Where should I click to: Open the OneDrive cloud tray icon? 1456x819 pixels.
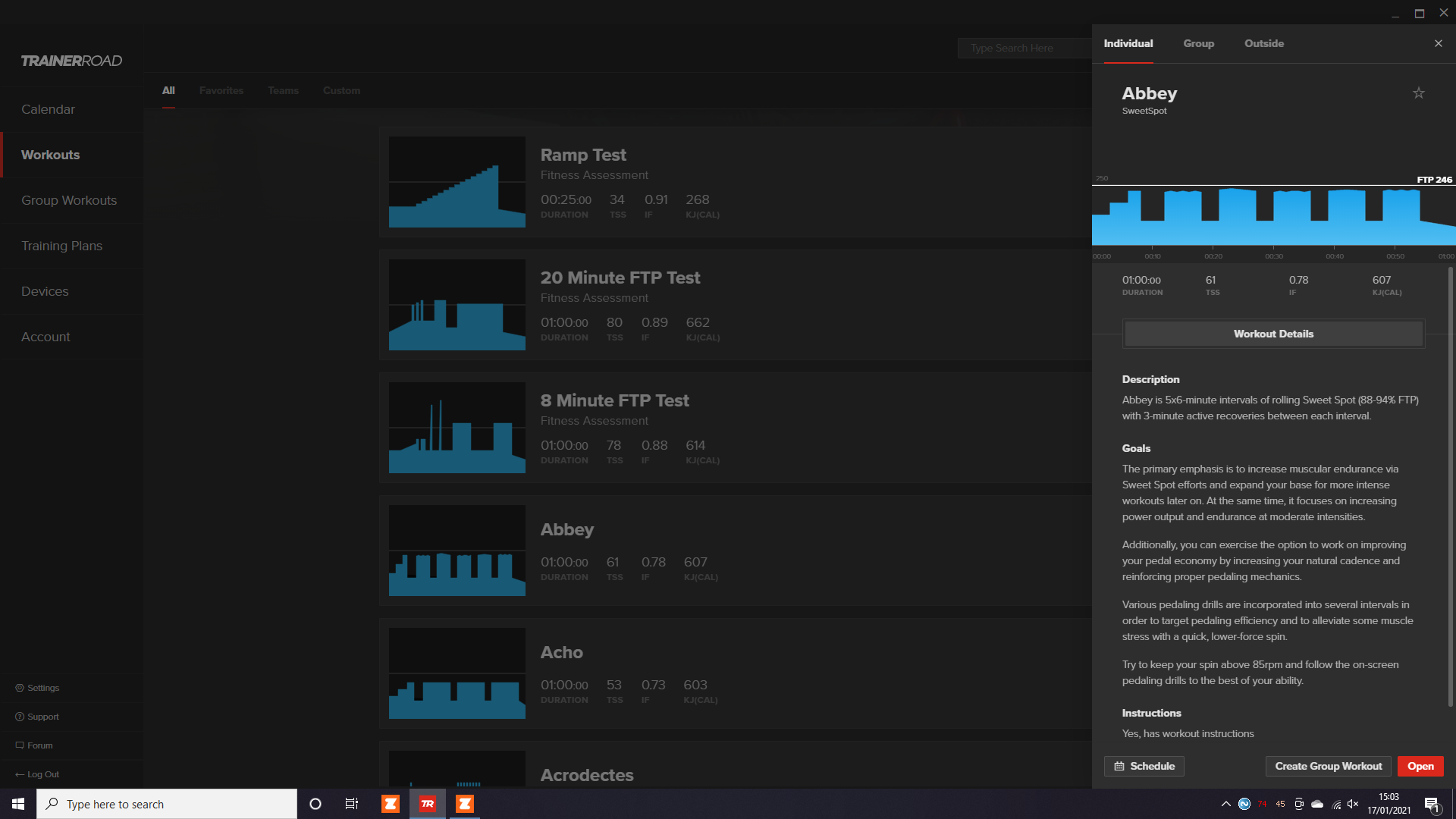1317,804
